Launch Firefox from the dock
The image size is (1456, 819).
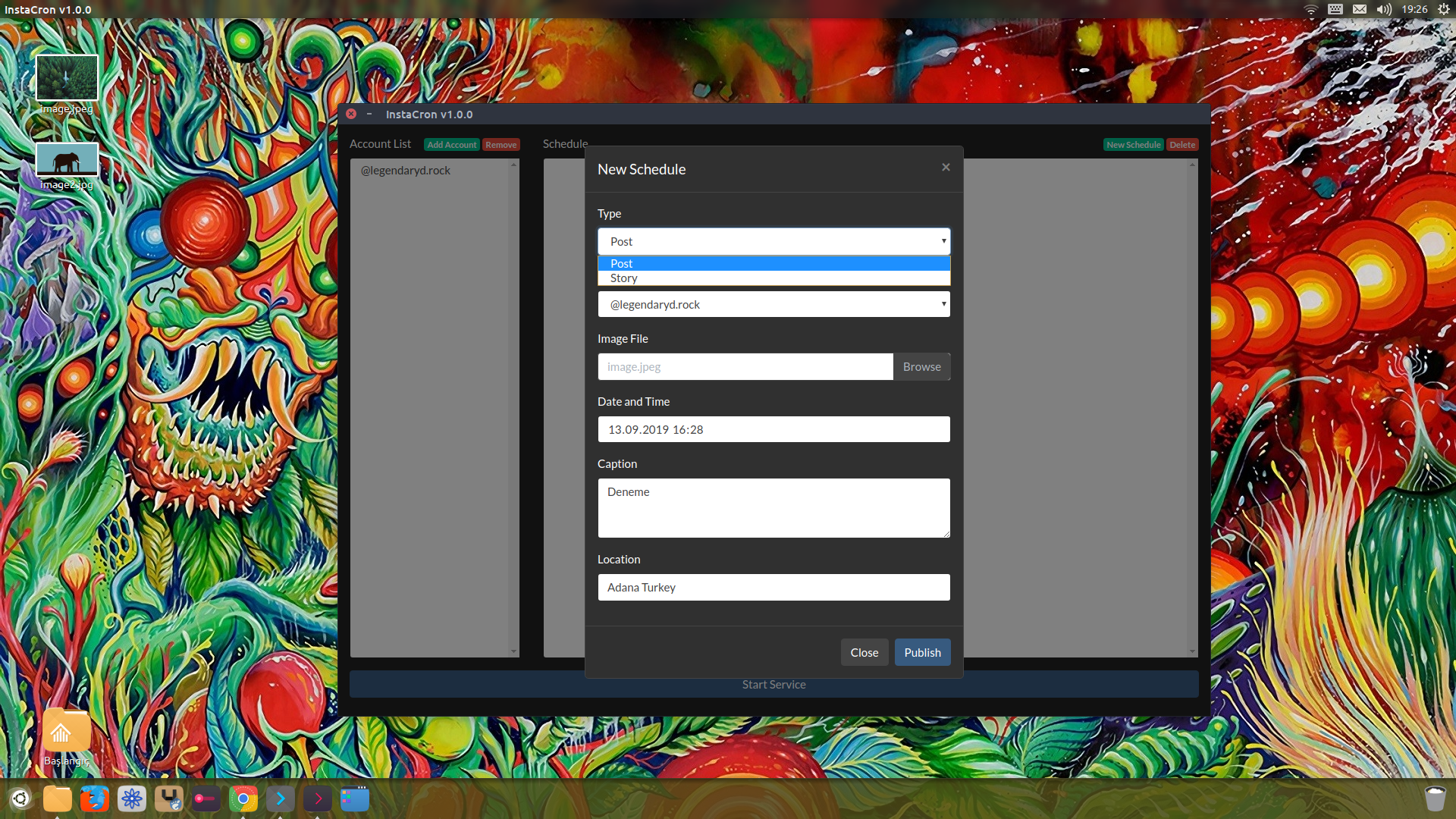(x=95, y=799)
